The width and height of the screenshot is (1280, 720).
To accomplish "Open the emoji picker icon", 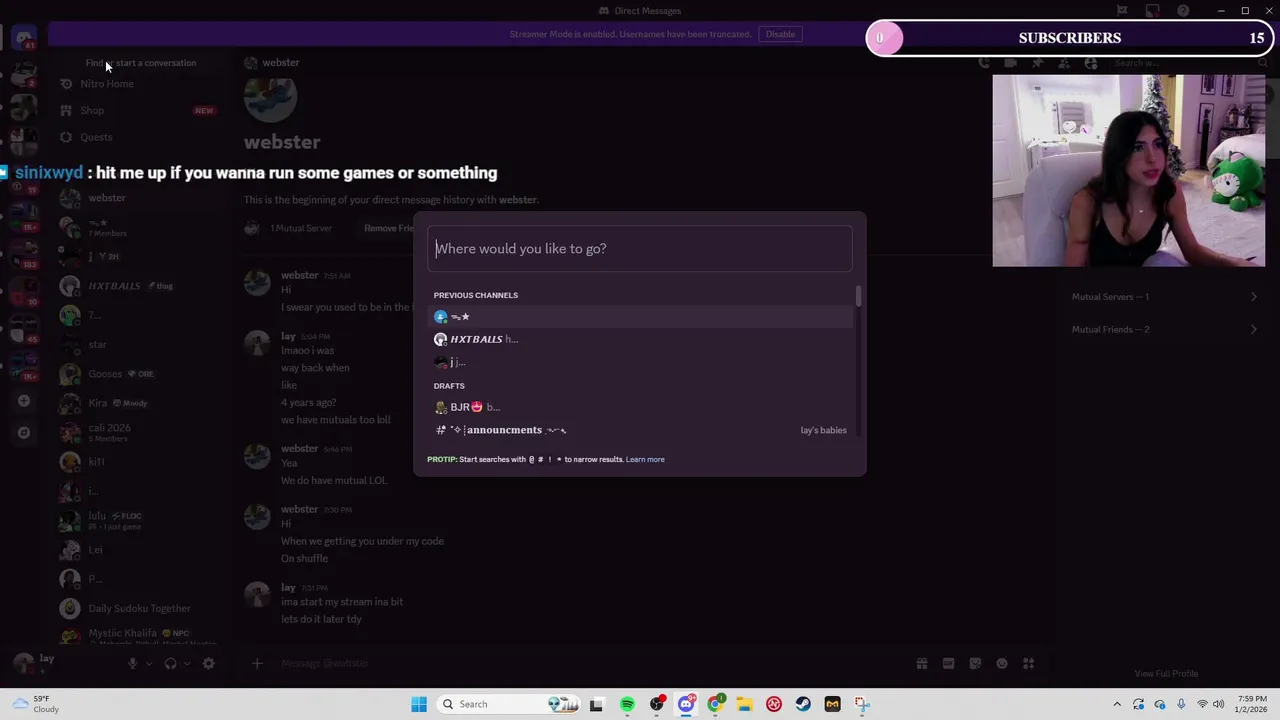I will coord(1001,663).
